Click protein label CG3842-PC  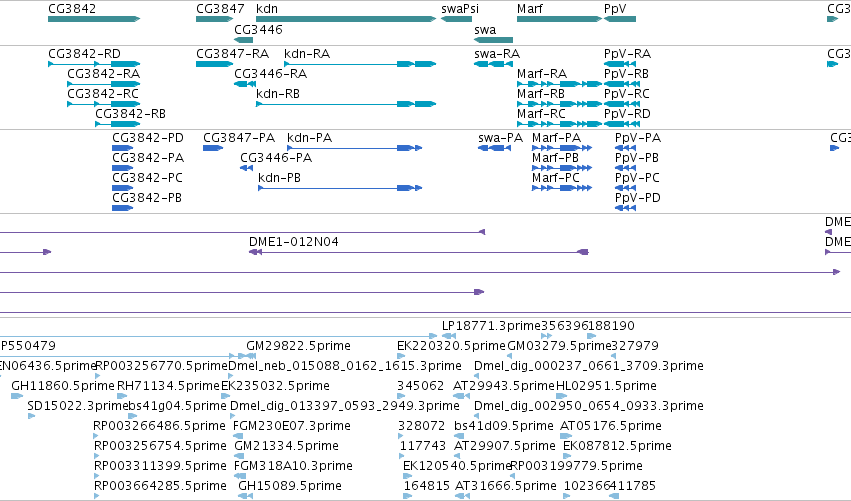148,177
